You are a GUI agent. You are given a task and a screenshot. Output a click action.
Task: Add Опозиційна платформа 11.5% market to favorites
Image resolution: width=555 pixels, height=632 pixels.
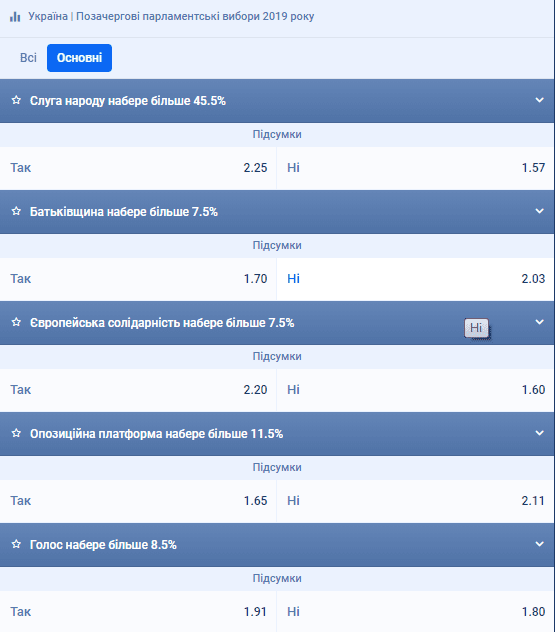(16, 433)
